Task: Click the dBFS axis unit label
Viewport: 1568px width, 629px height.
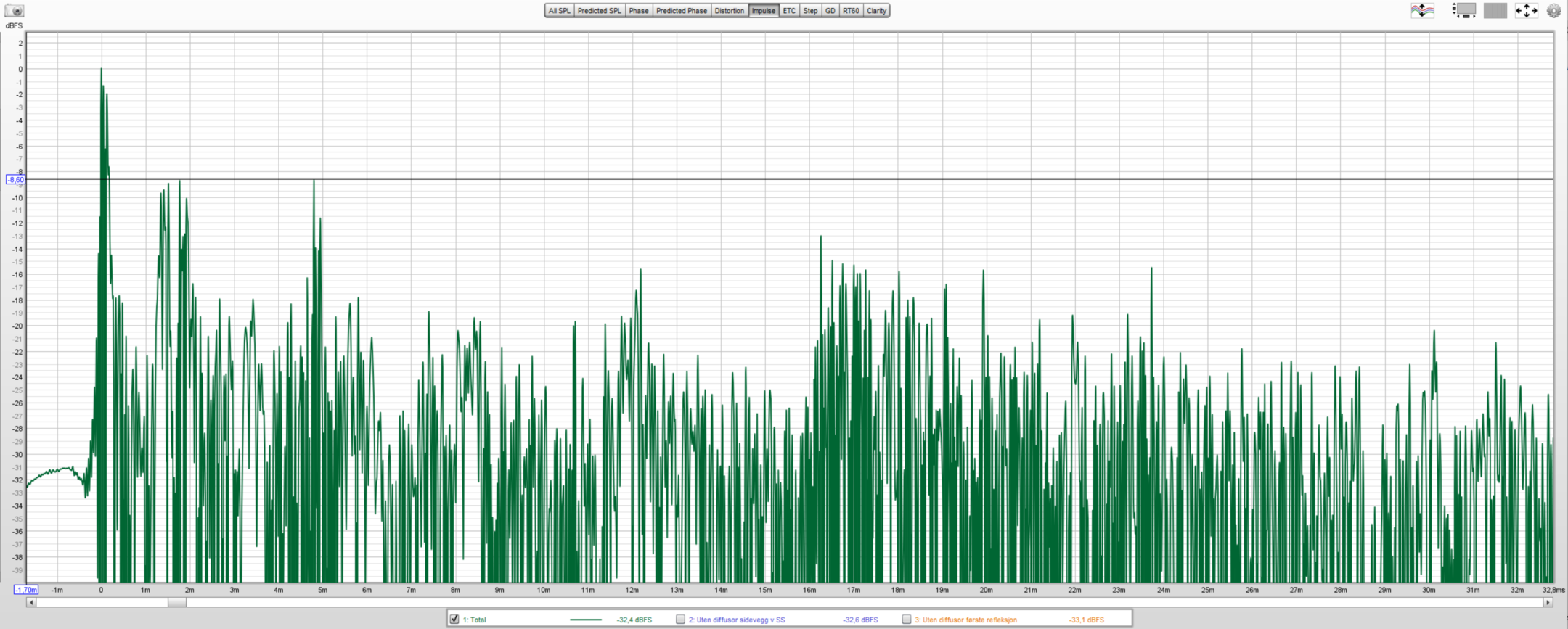Action: [14, 25]
